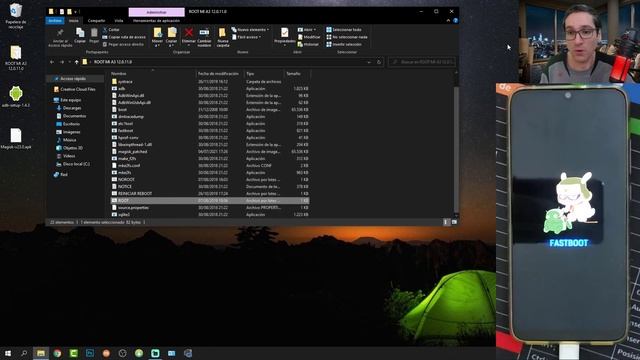Click the Pegar clipboard icon
Viewport: 640px width, 360px height.
tap(94, 33)
